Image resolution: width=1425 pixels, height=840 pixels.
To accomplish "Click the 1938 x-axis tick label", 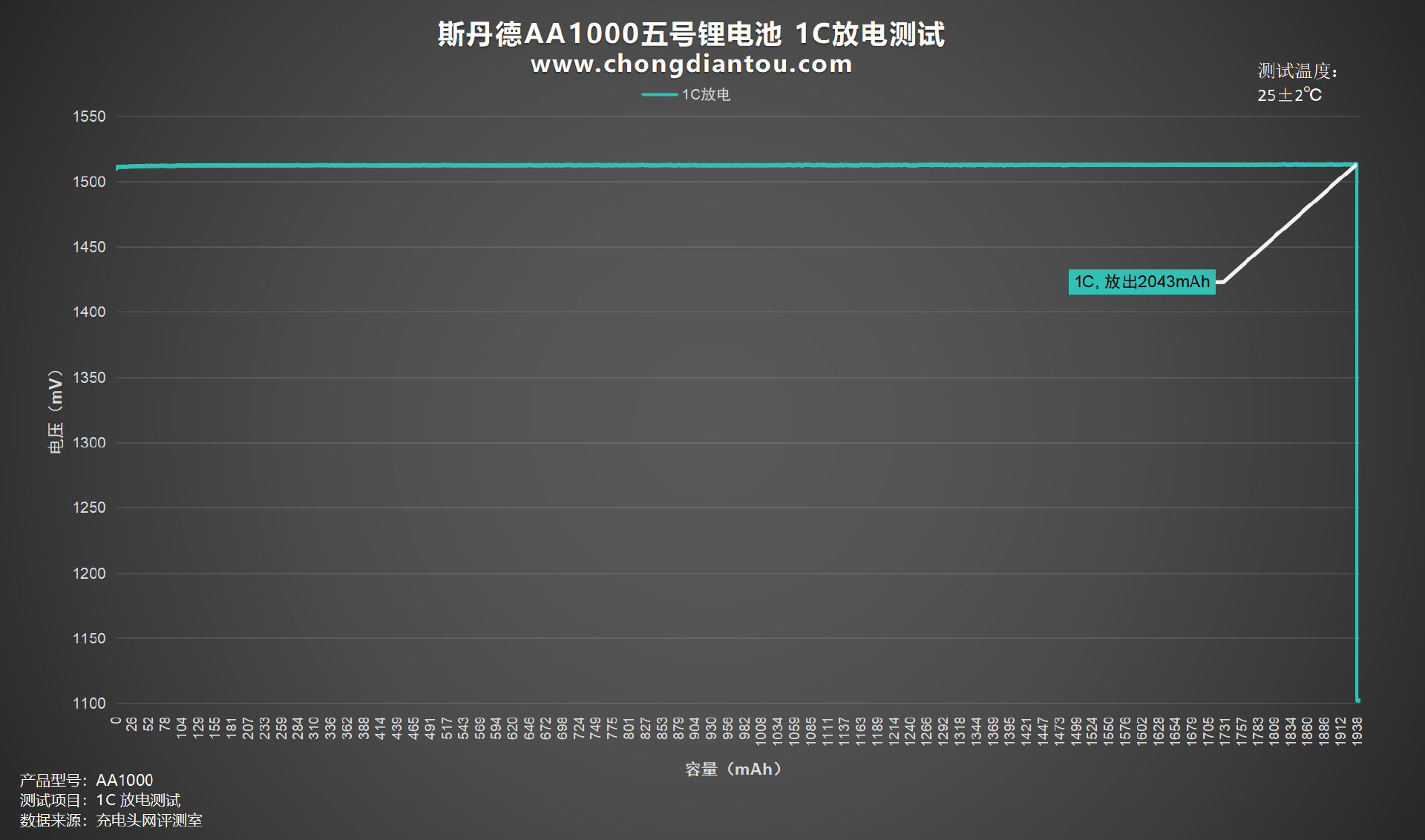I will tap(1357, 730).
